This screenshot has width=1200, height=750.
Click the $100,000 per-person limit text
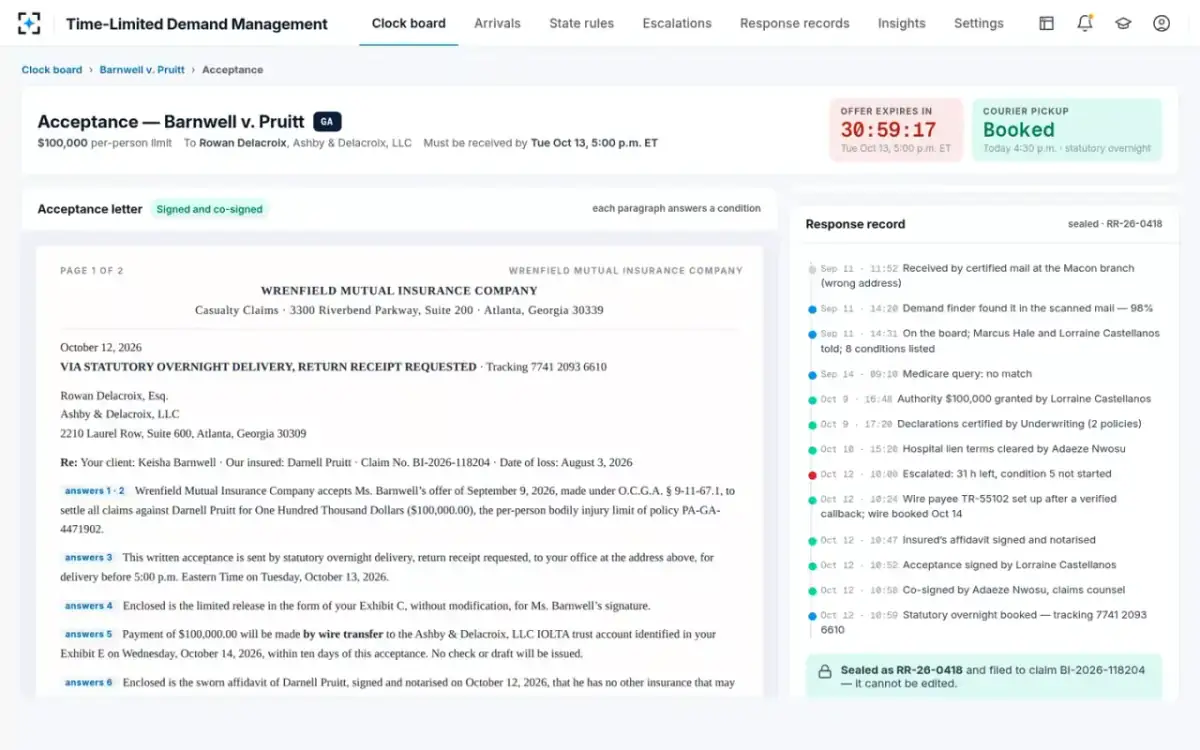(x=104, y=143)
